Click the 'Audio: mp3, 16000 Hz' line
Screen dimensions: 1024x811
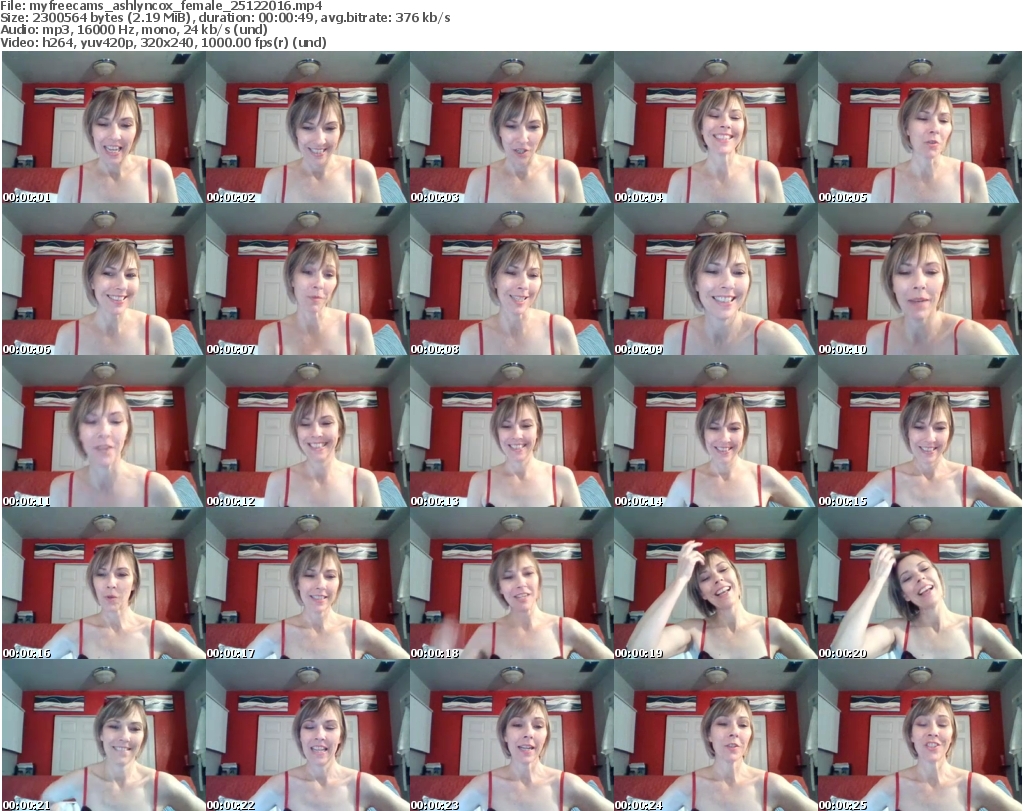tap(134, 30)
